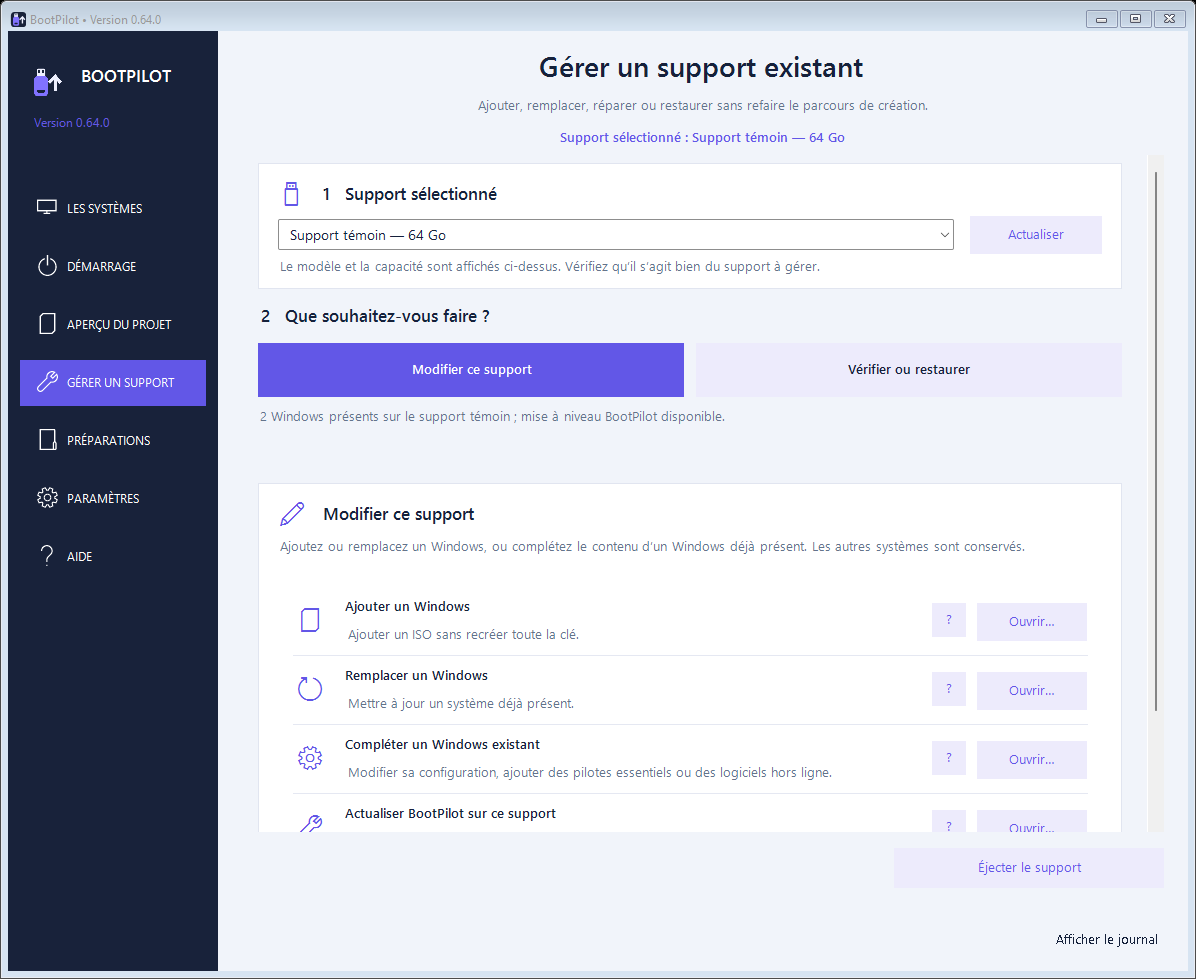Minimize the BootPilot window
The width and height of the screenshot is (1196, 979).
pyautogui.click(x=1101, y=19)
